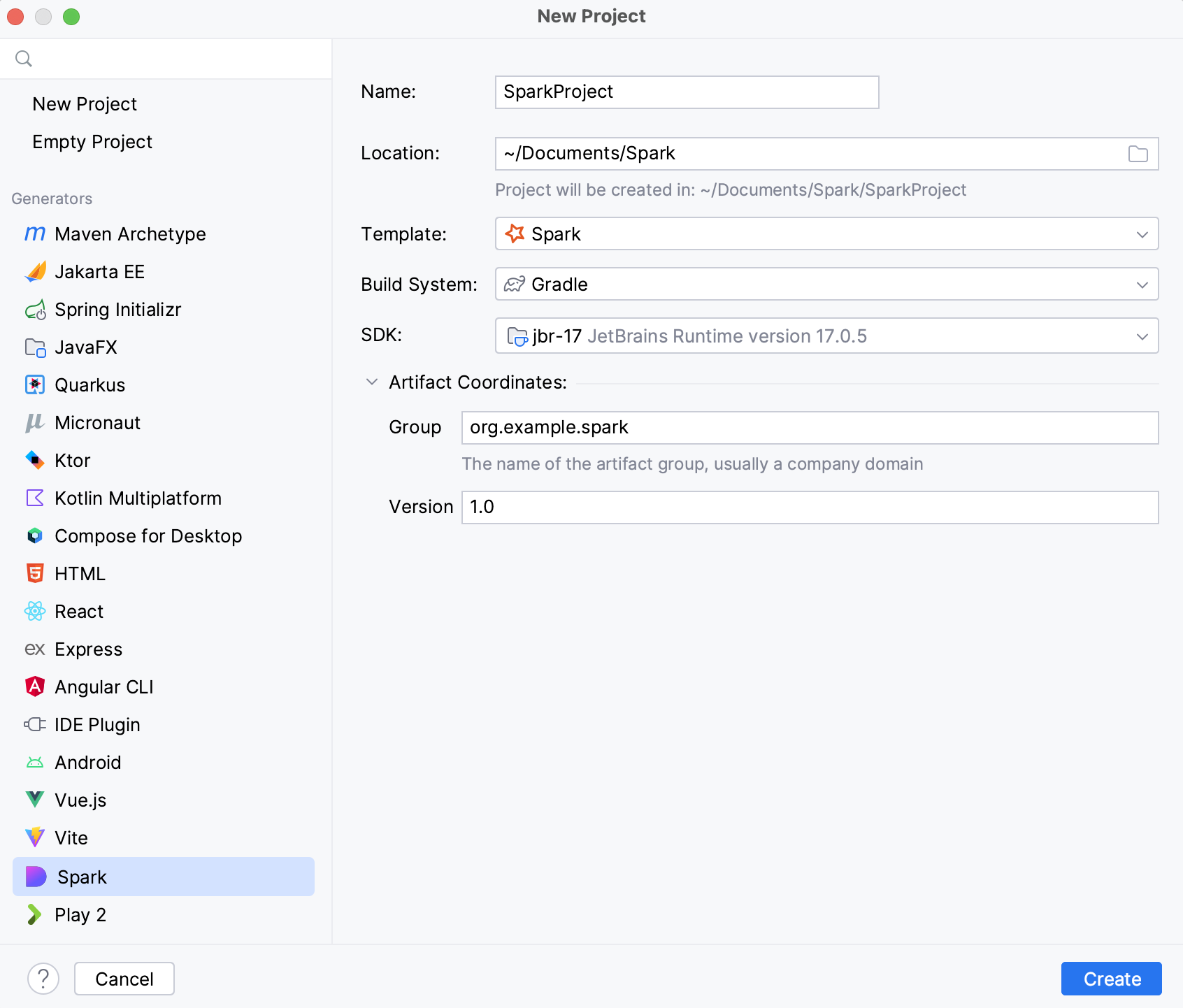Open the SDK dropdown
Screen dimensions: 1183x1008
pos(826,336)
